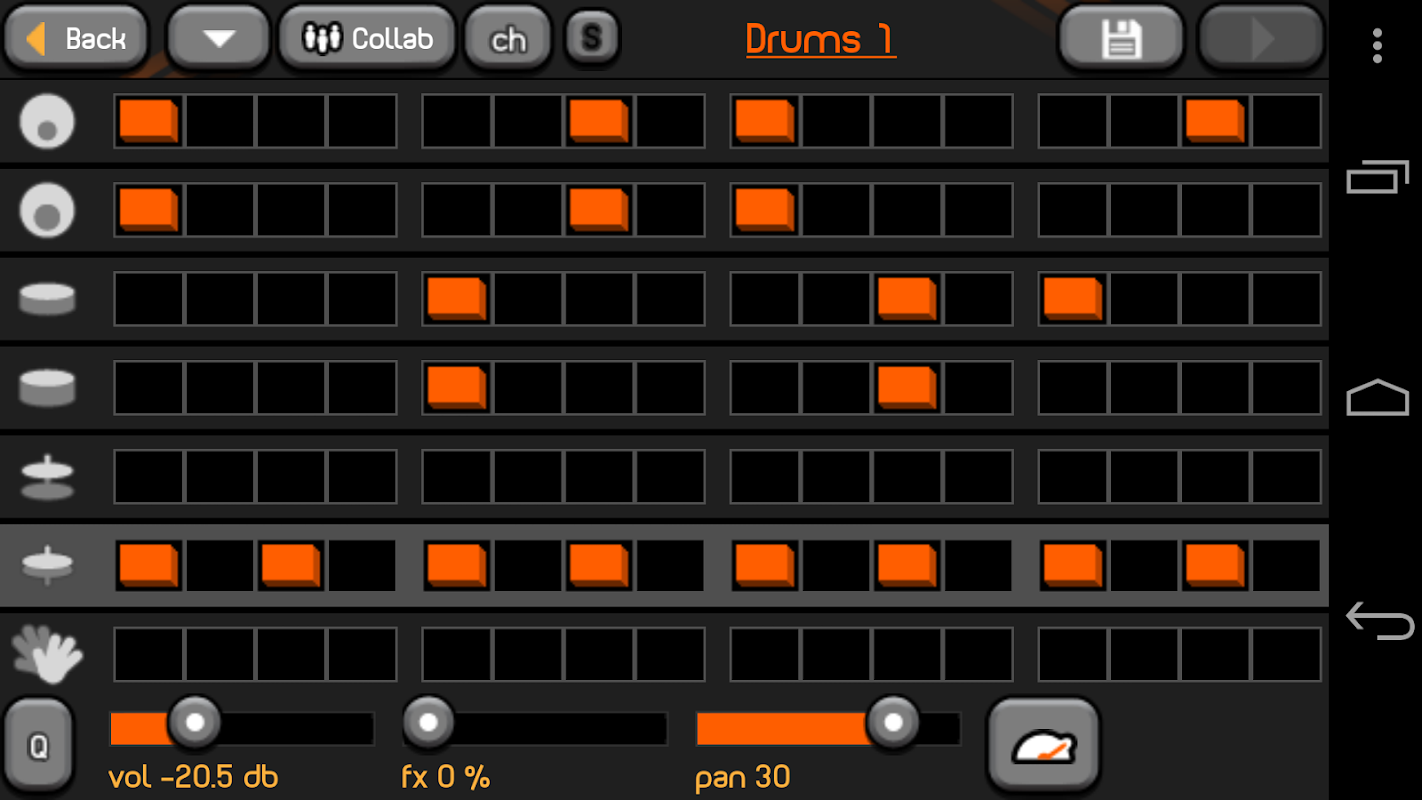Image resolution: width=1422 pixels, height=800 pixels.
Task: Open Android overflow menu with three dots
Action: [1378, 45]
